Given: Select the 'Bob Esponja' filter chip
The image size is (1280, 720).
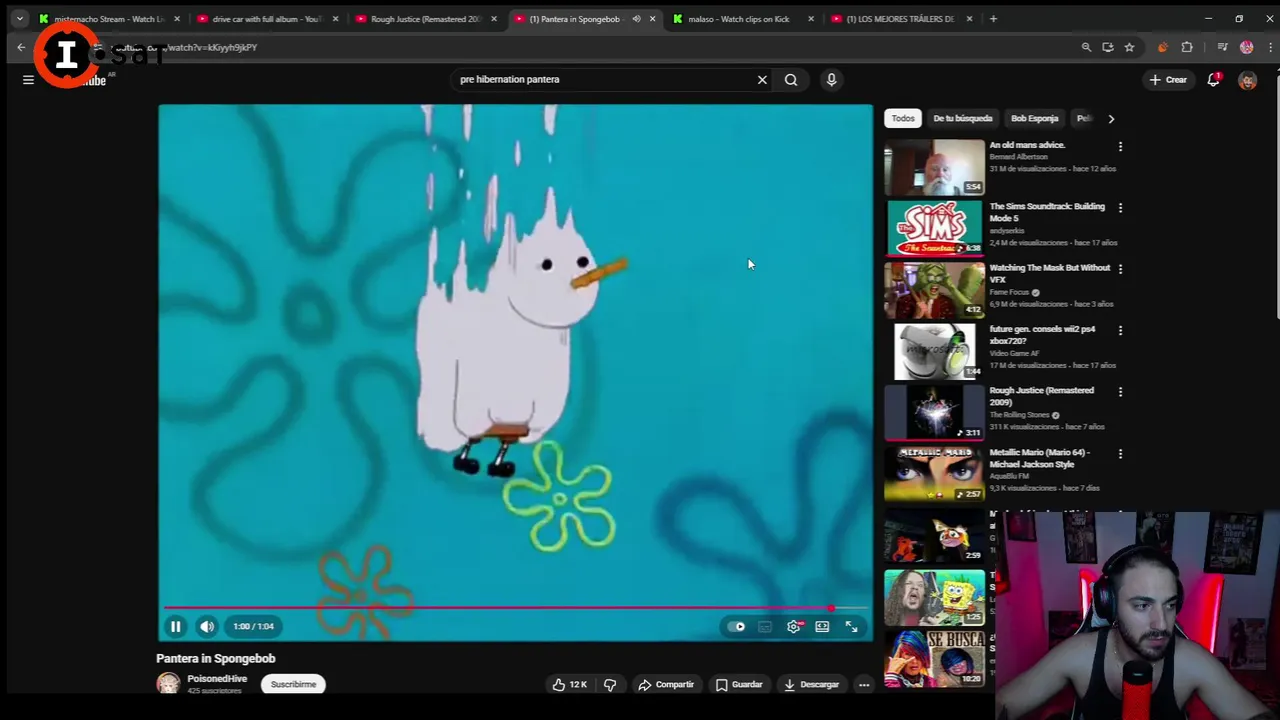Looking at the screenshot, I should [1034, 119].
